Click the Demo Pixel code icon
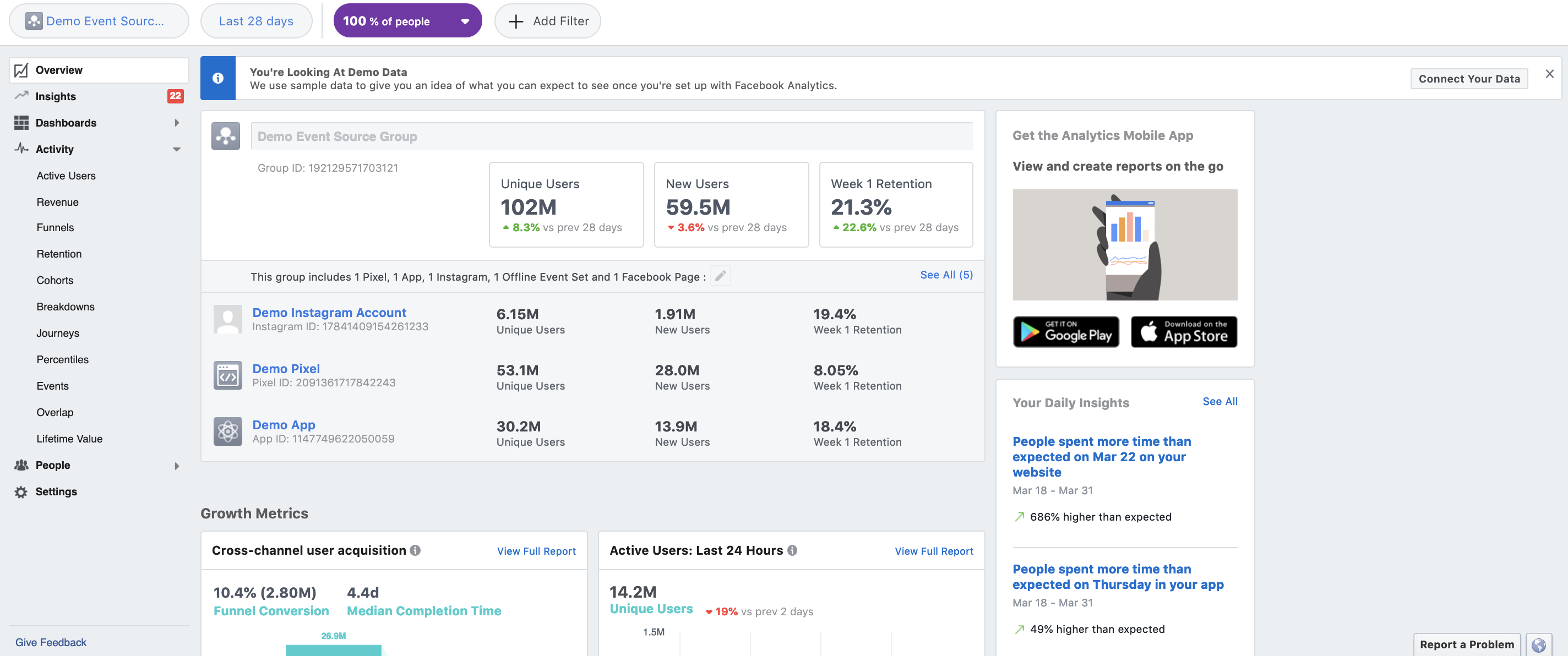Image resolution: width=1568 pixels, height=656 pixels. click(227, 375)
